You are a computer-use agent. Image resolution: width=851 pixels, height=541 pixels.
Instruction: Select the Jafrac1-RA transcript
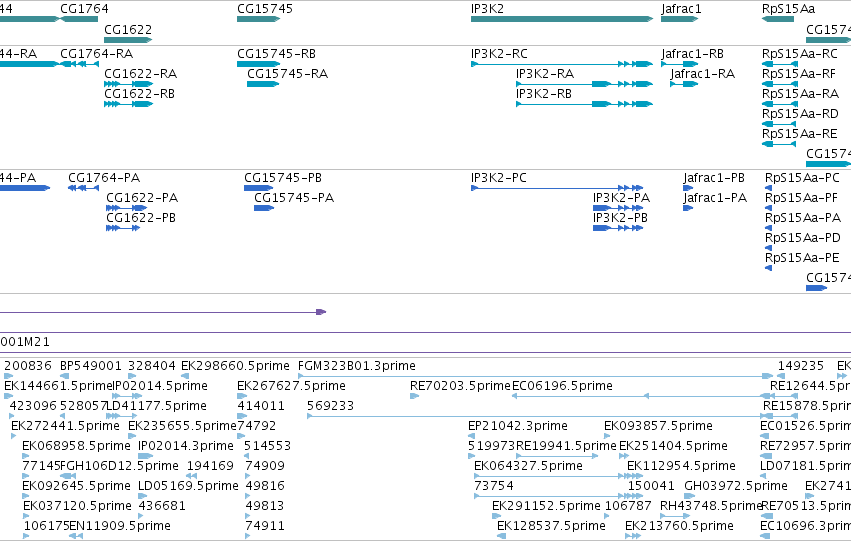click(684, 84)
